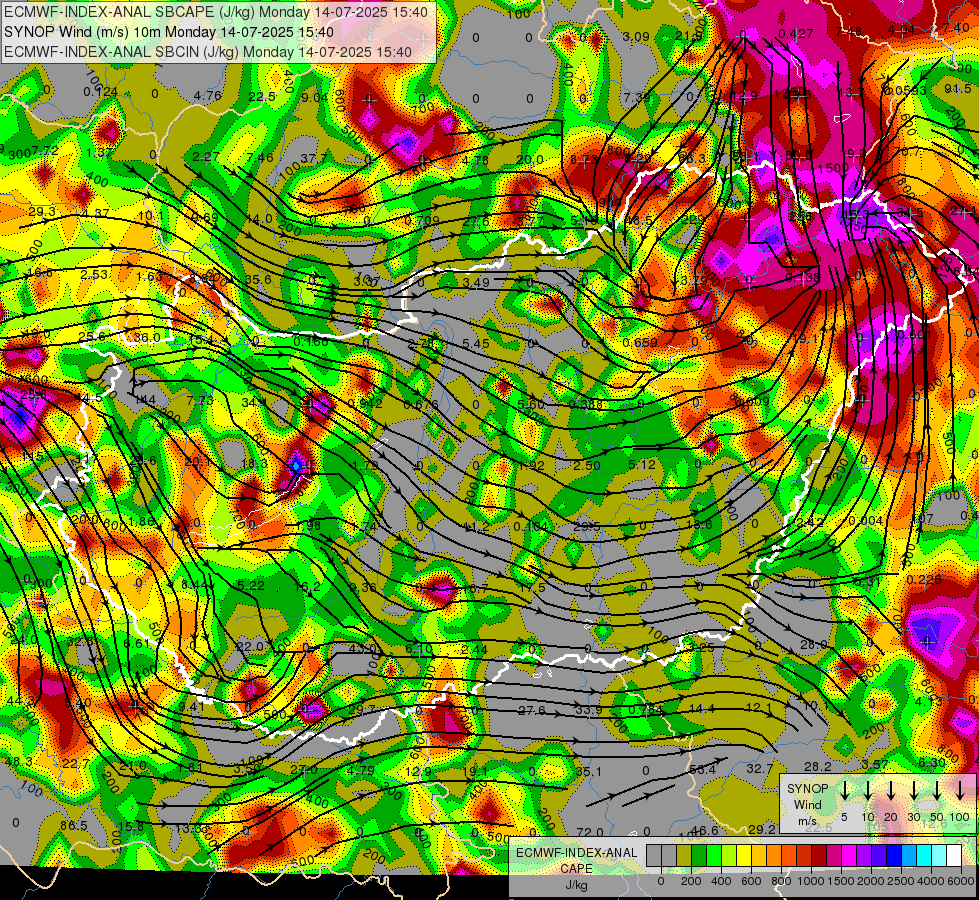This screenshot has height=900, width=979.
Task: Click the station value '29.3'
Action: coord(41,212)
